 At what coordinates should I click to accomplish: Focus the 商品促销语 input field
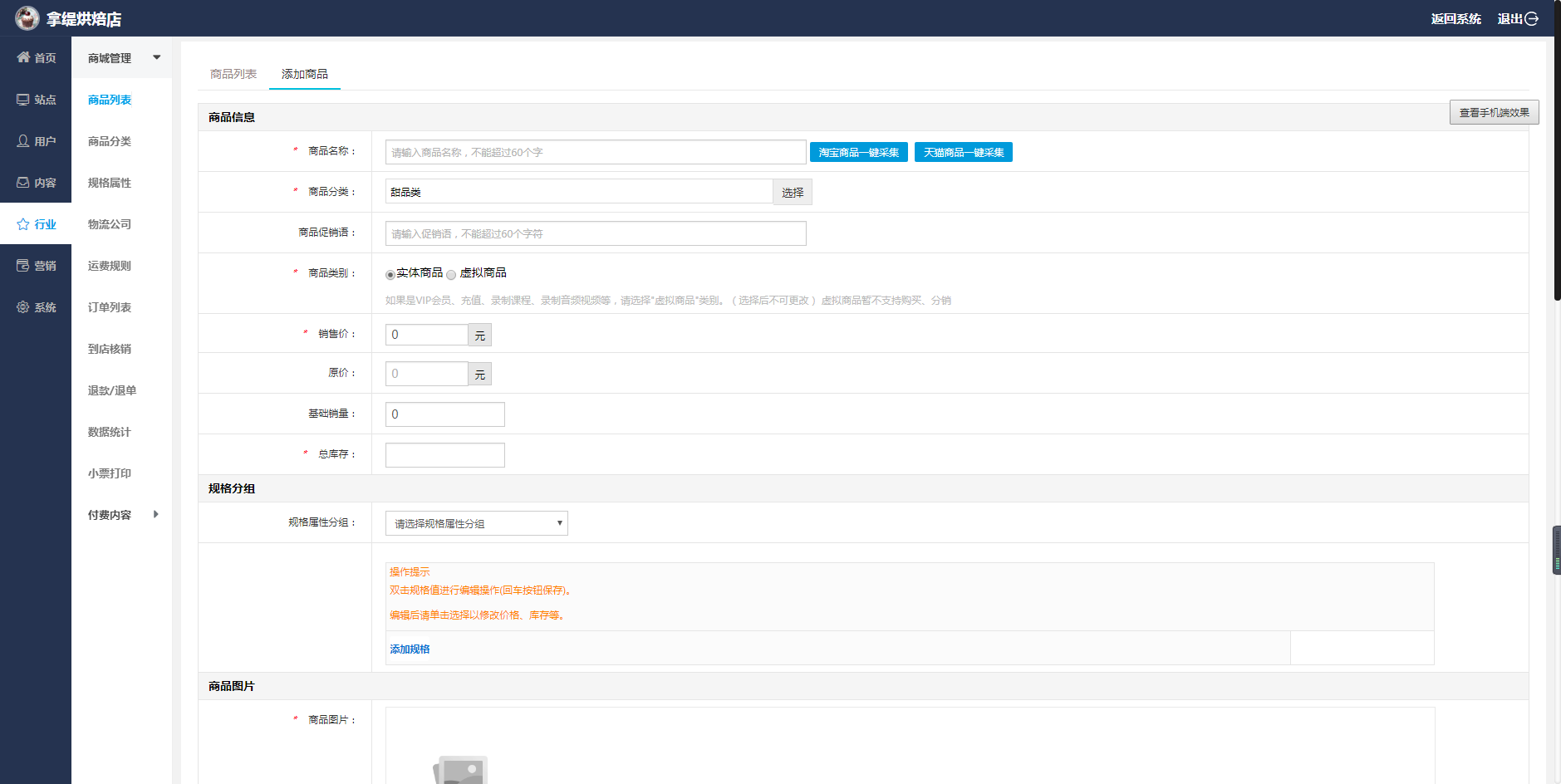pos(596,233)
